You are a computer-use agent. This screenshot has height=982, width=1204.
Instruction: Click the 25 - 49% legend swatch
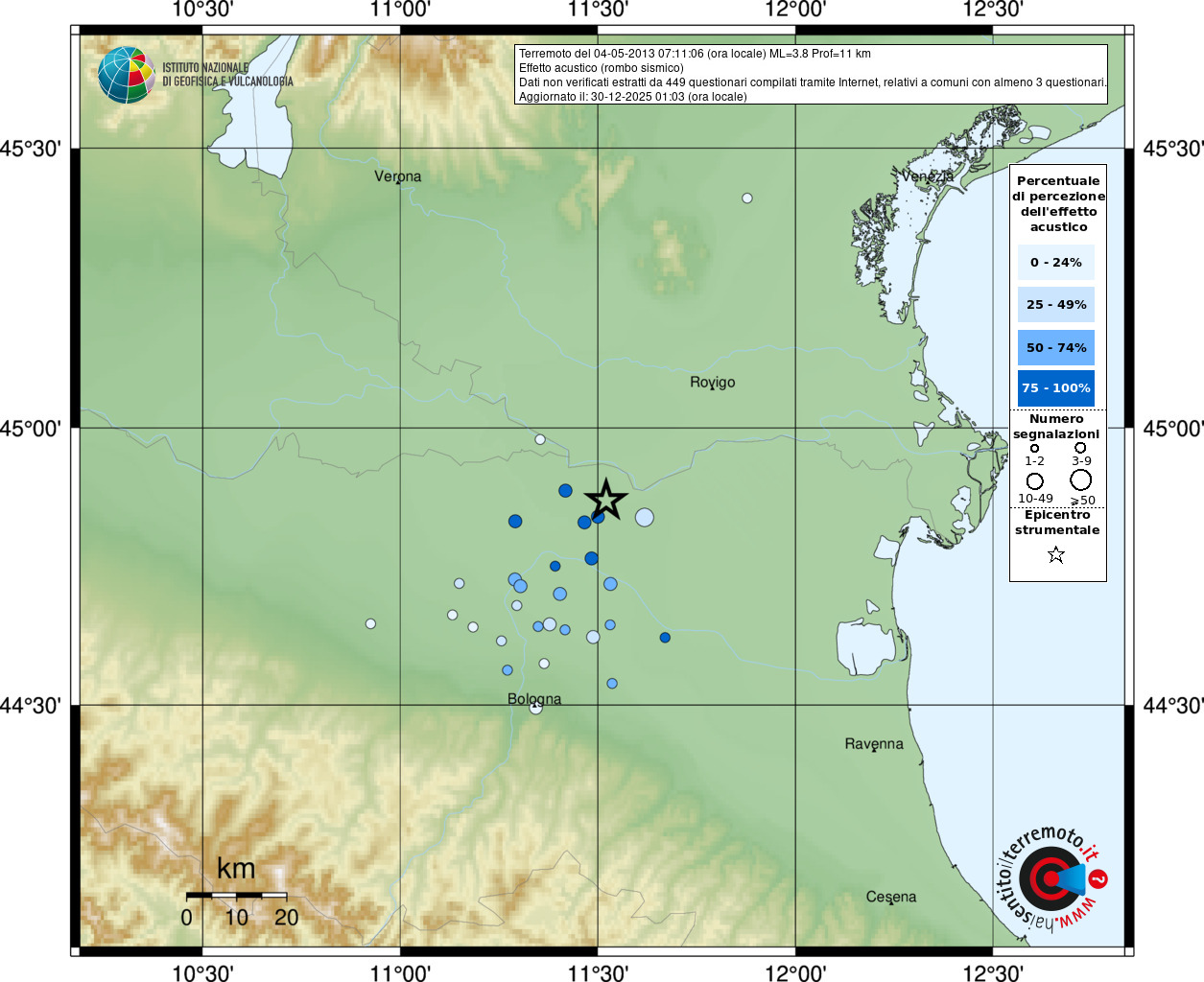tap(1055, 305)
